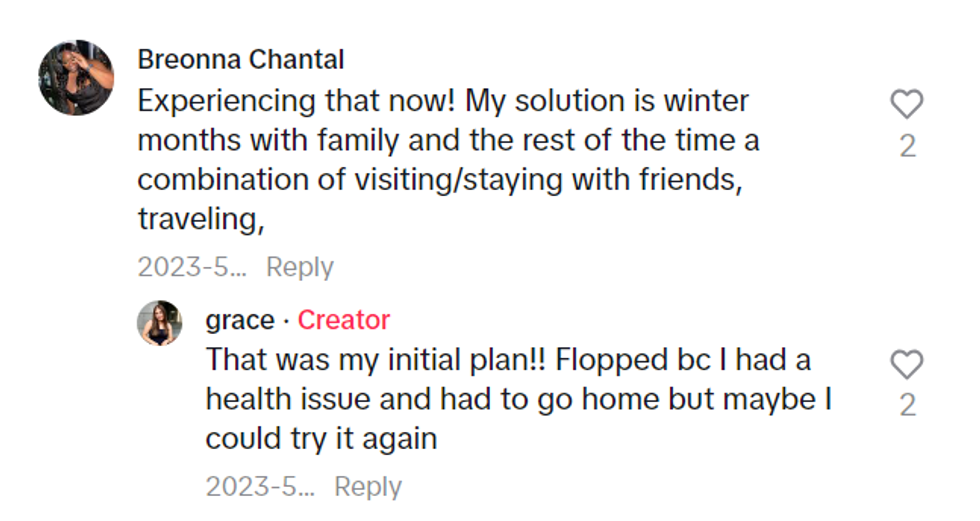Reply to Breonna Chantal's comment

pyautogui.click(x=299, y=267)
